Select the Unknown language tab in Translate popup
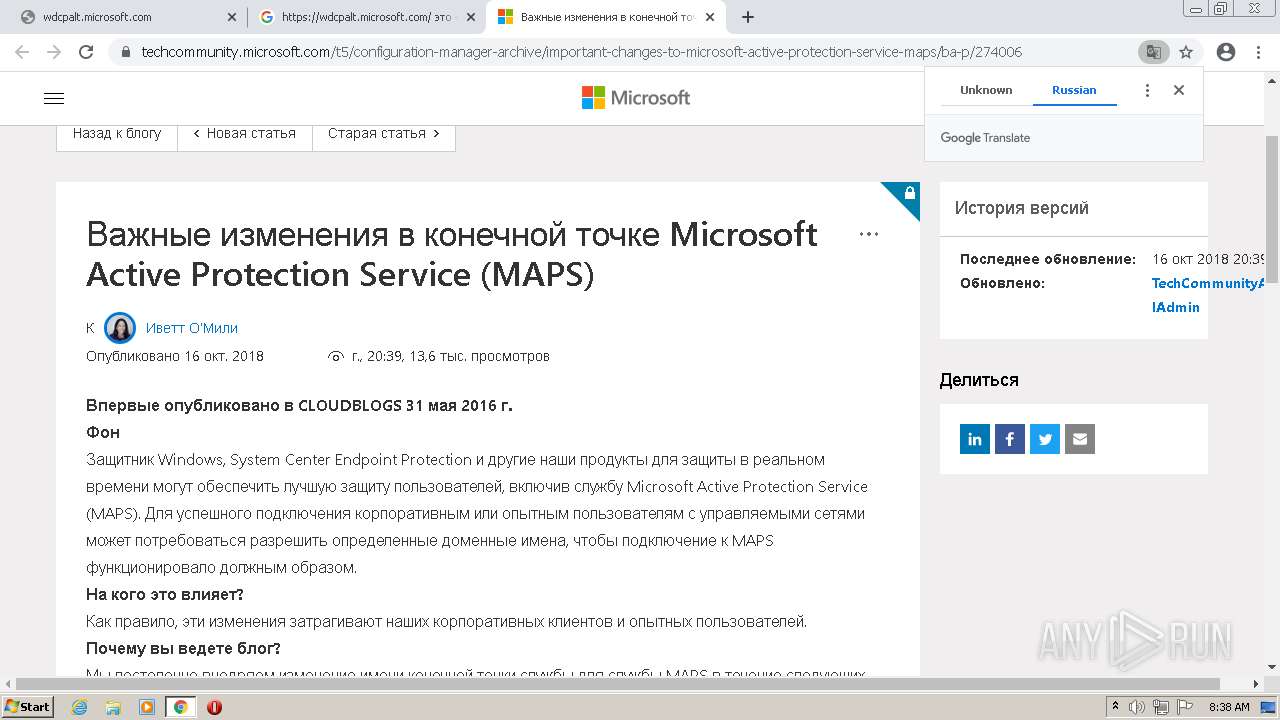This screenshot has width=1280, height=720. coord(986,90)
